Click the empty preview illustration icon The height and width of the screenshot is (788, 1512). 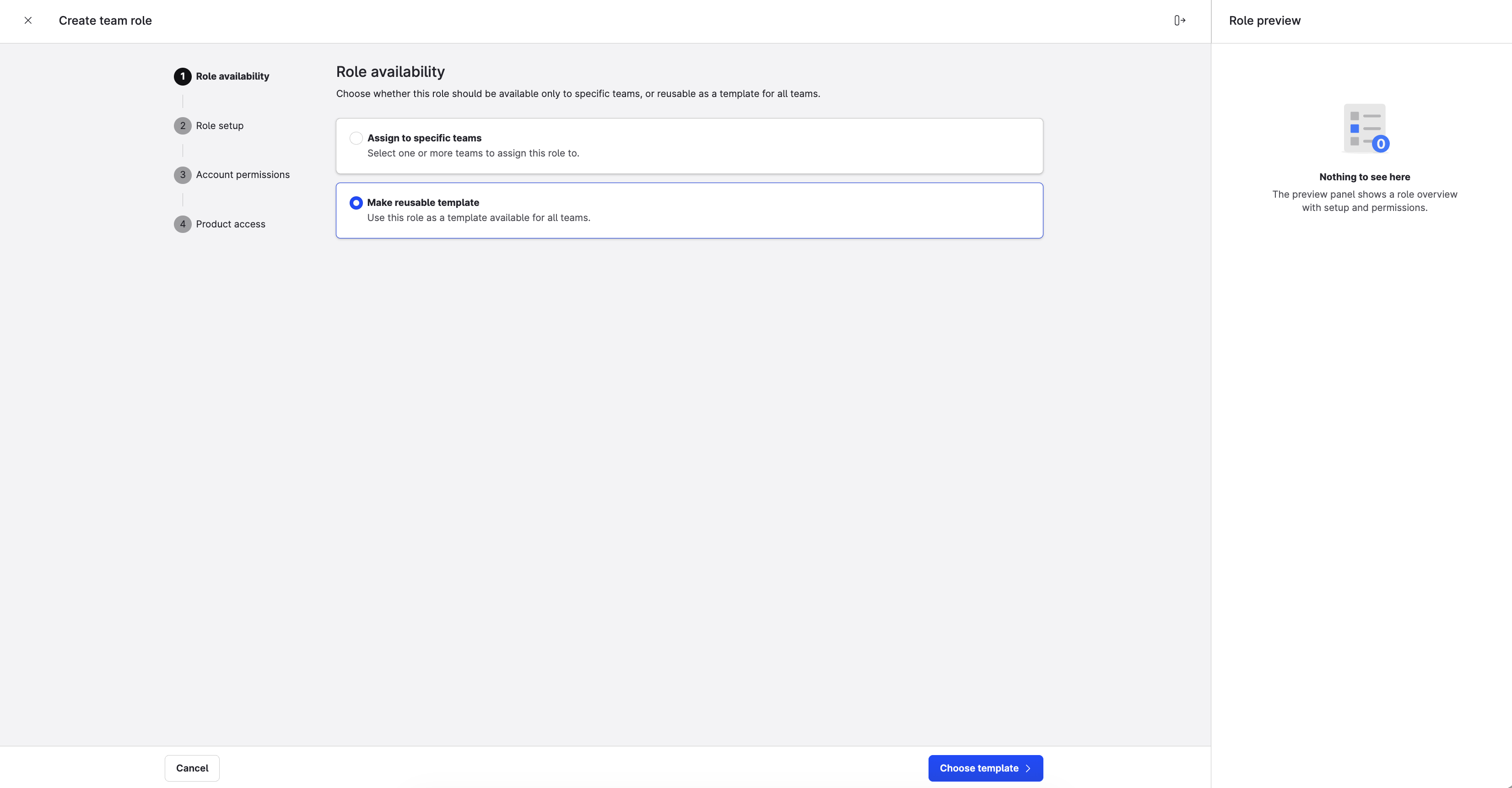pos(1366,129)
